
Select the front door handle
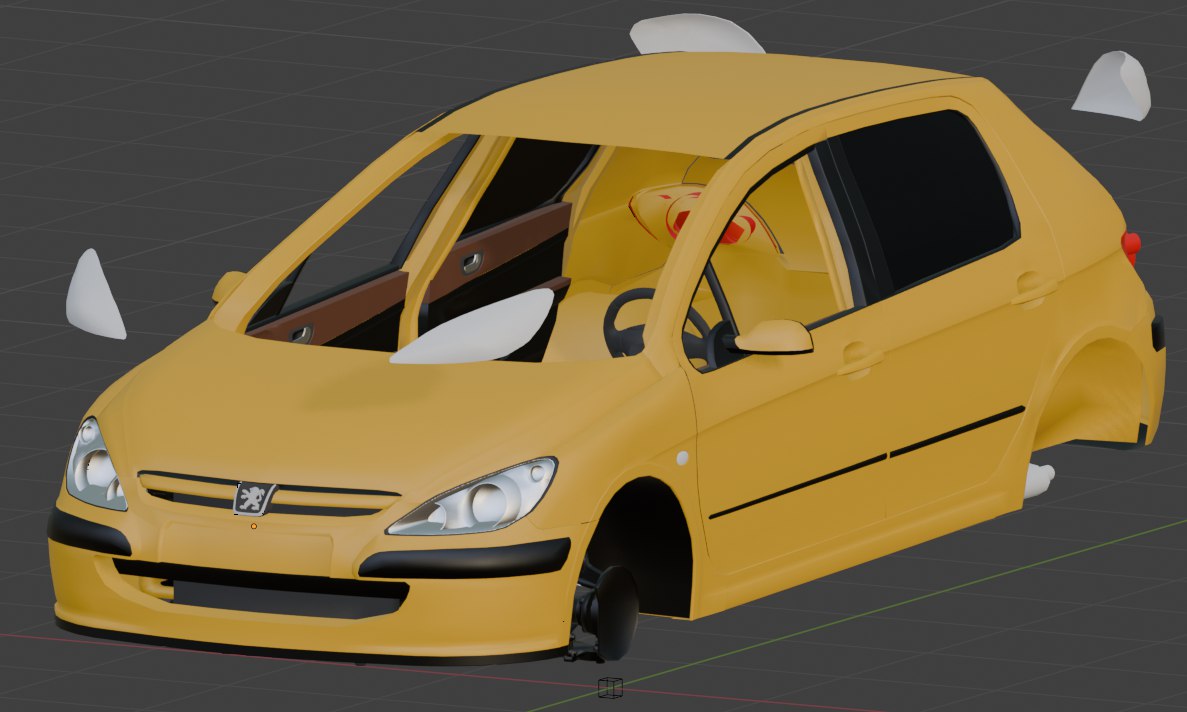pos(859,359)
